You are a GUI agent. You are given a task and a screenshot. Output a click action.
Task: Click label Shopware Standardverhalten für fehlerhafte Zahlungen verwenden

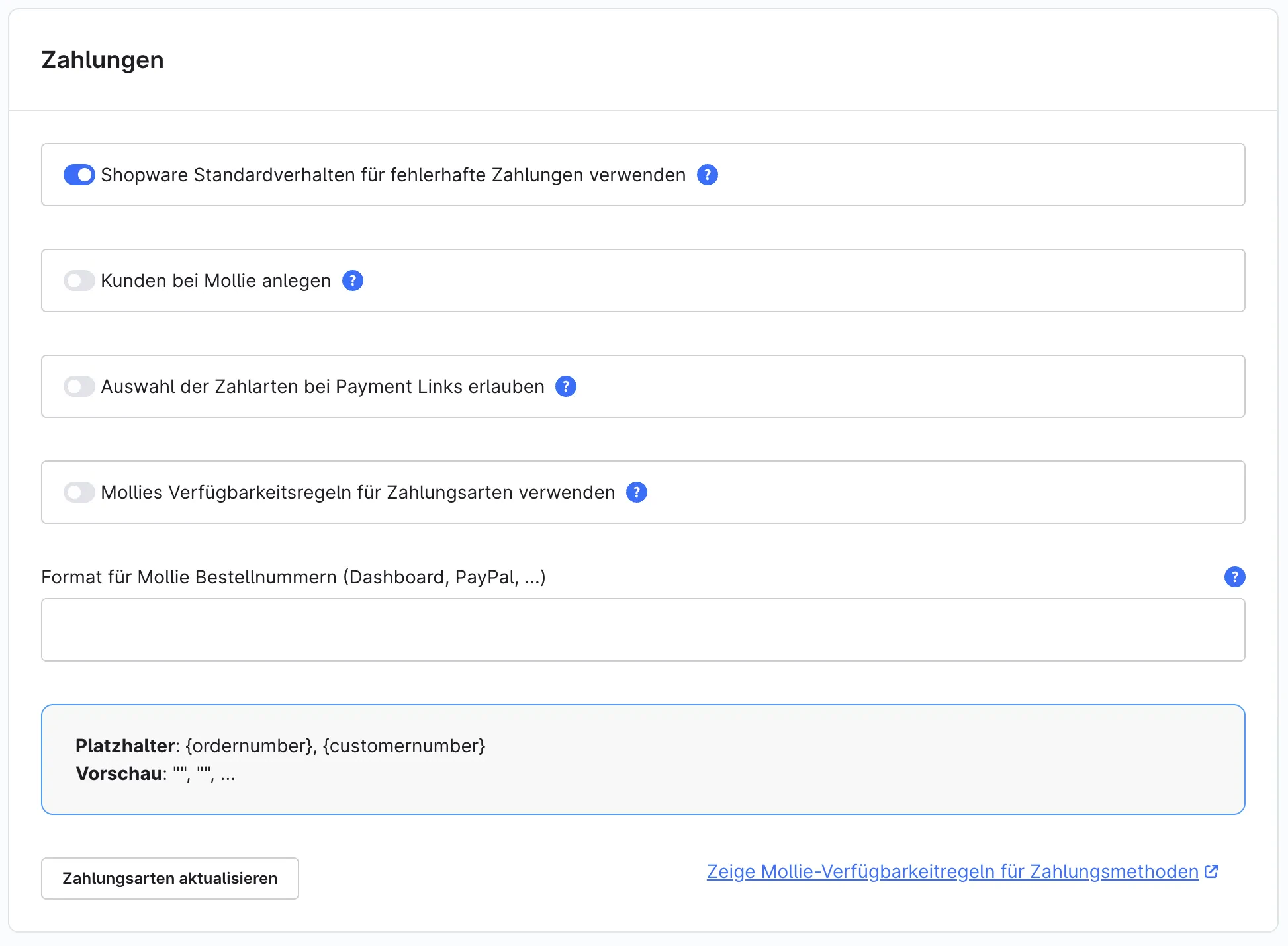[x=393, y=175]
